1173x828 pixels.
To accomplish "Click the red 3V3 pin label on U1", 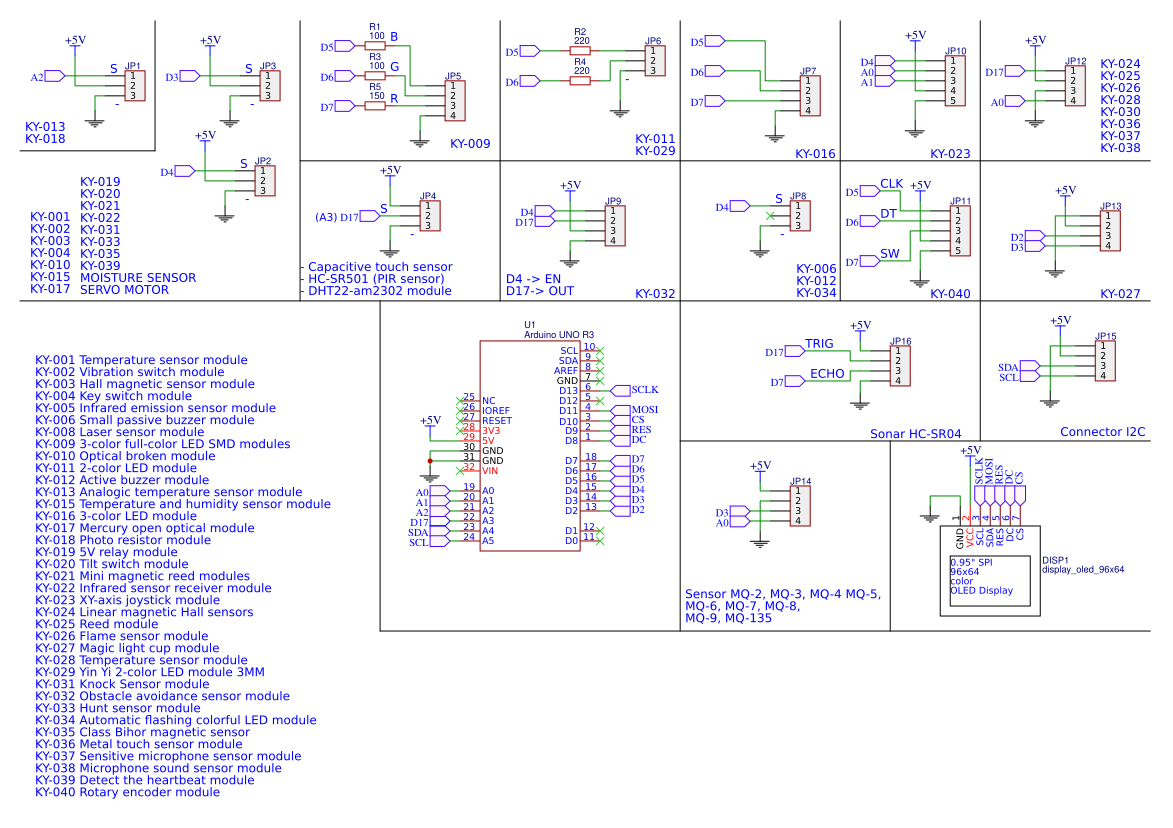I will tap(490, 431).
